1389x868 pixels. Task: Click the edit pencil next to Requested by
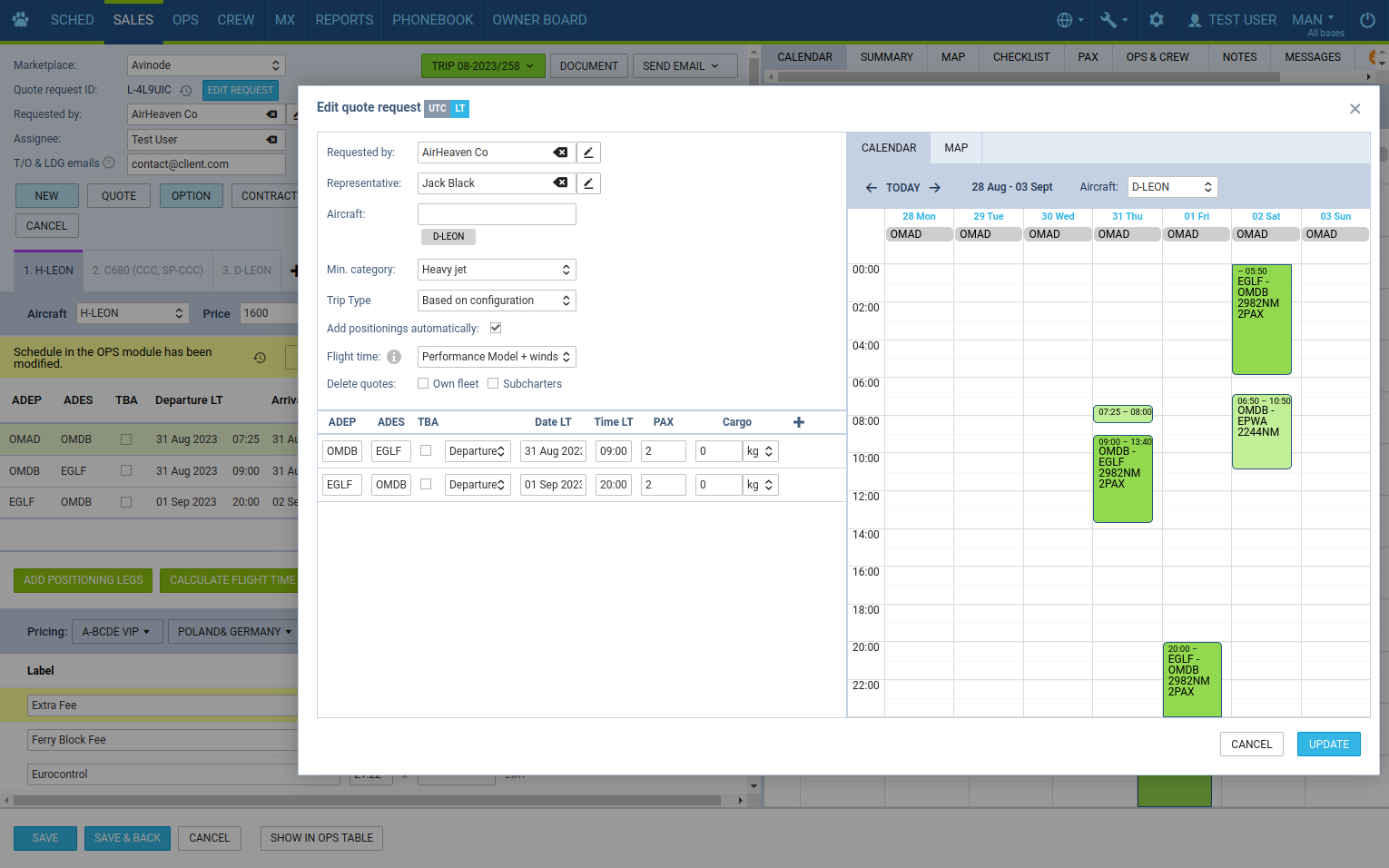coord(588,153)
